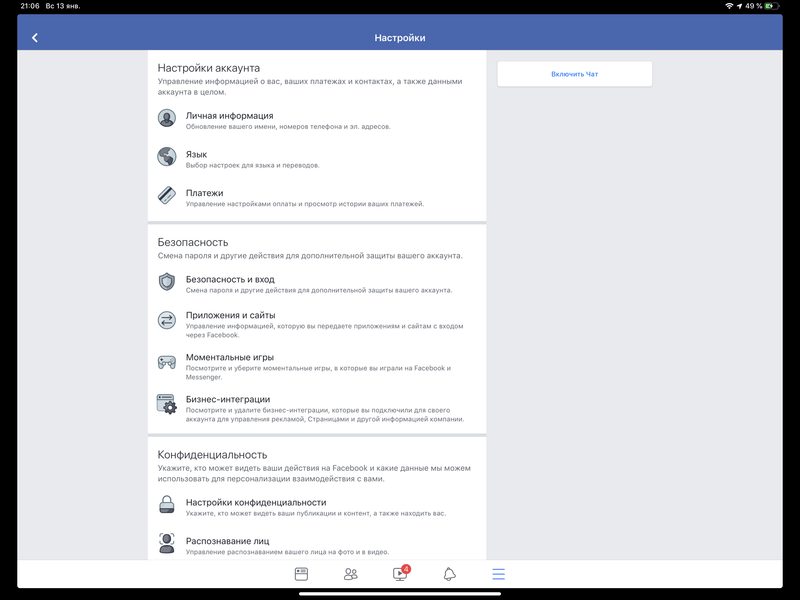Open the Friends tab icon
Screen dimensions: 800x600
click(x=351, y=574)
